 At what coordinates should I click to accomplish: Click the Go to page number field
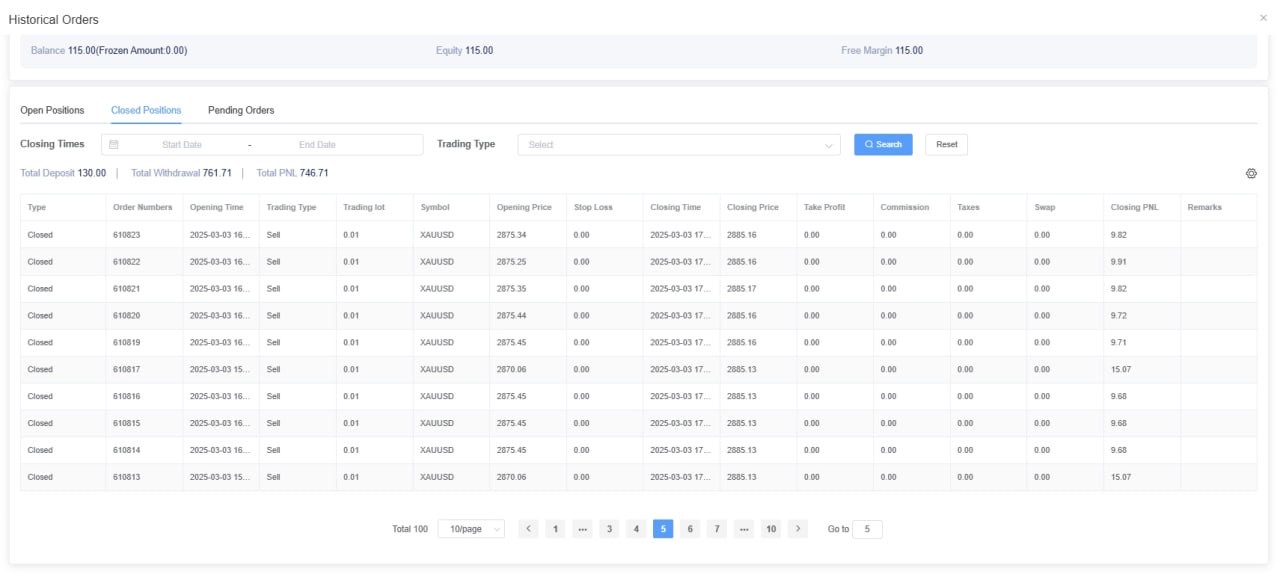[x=867, y=529]
